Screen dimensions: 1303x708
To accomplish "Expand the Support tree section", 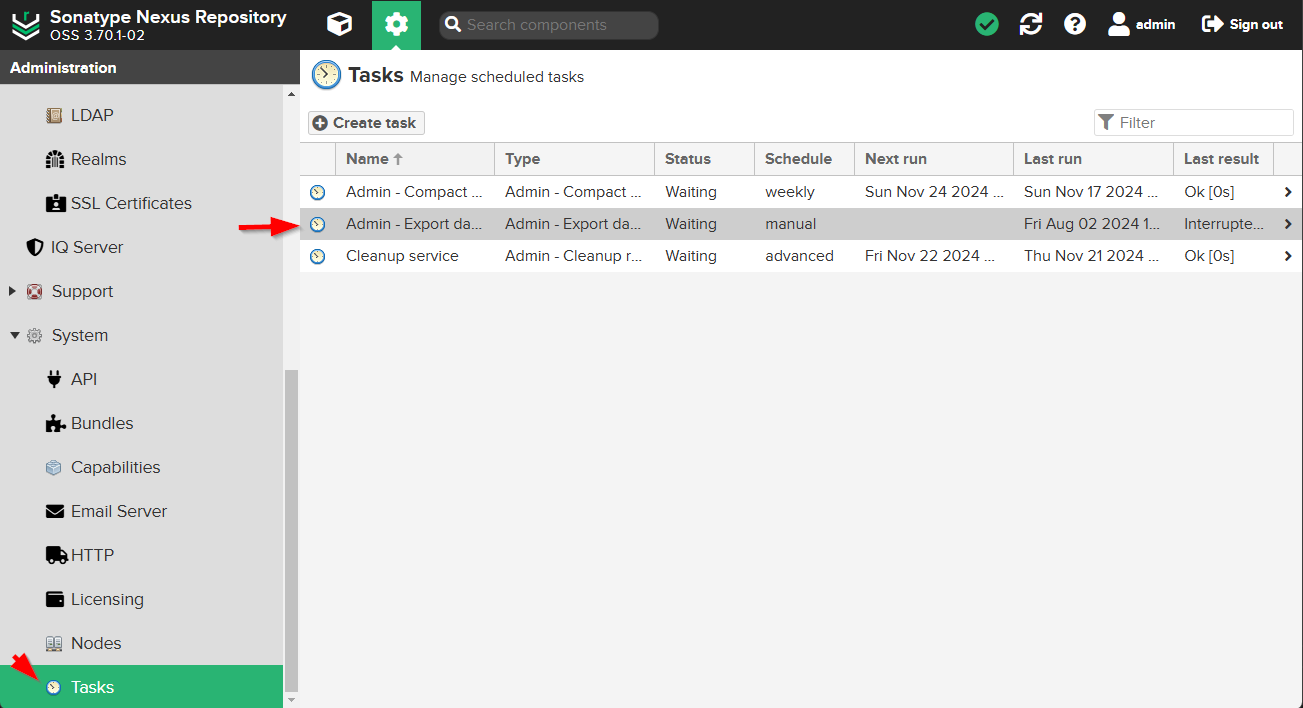I will (x=13, y=292).
